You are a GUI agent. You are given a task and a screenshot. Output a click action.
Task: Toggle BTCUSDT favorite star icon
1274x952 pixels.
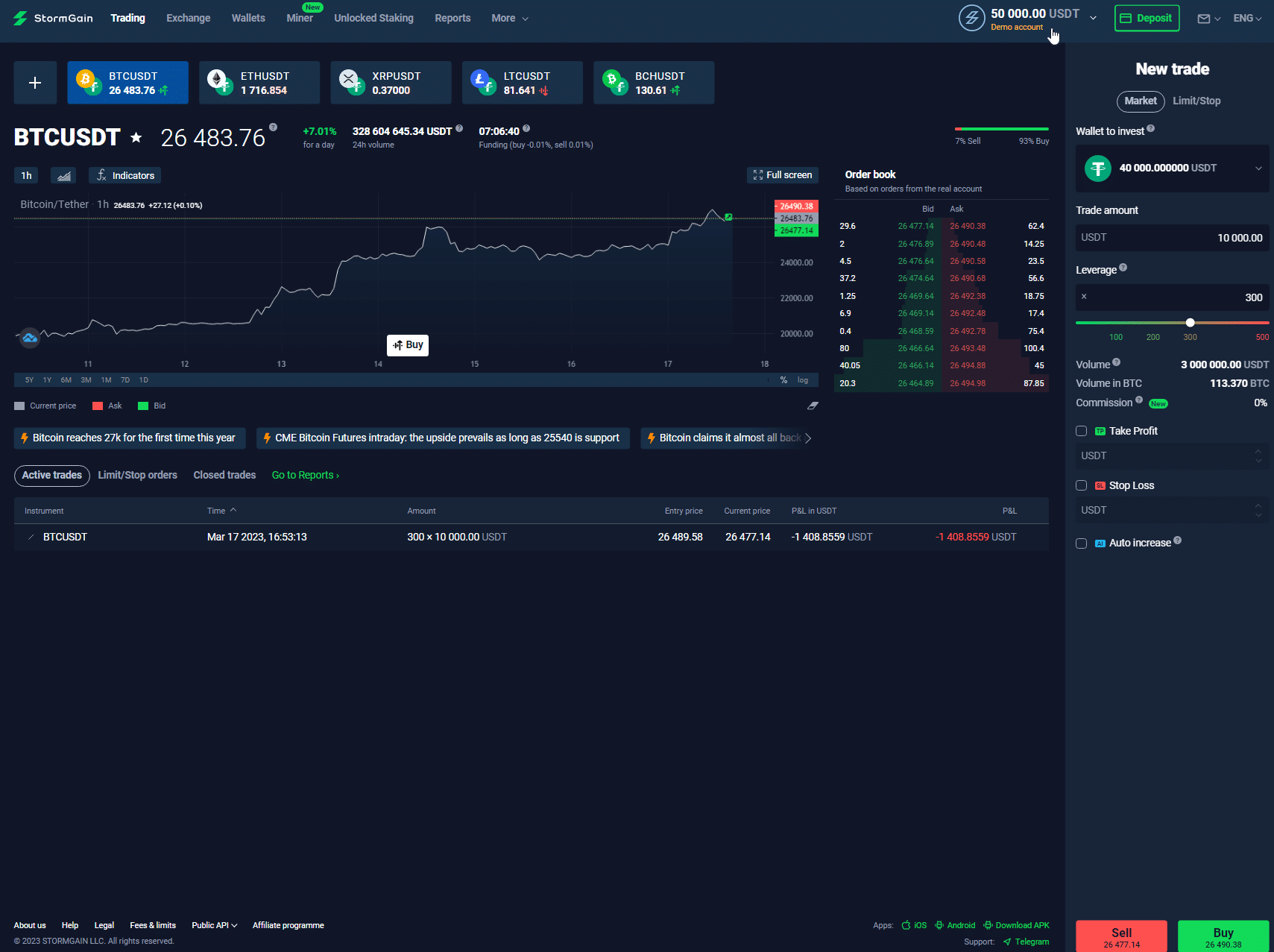pos(136,137)
